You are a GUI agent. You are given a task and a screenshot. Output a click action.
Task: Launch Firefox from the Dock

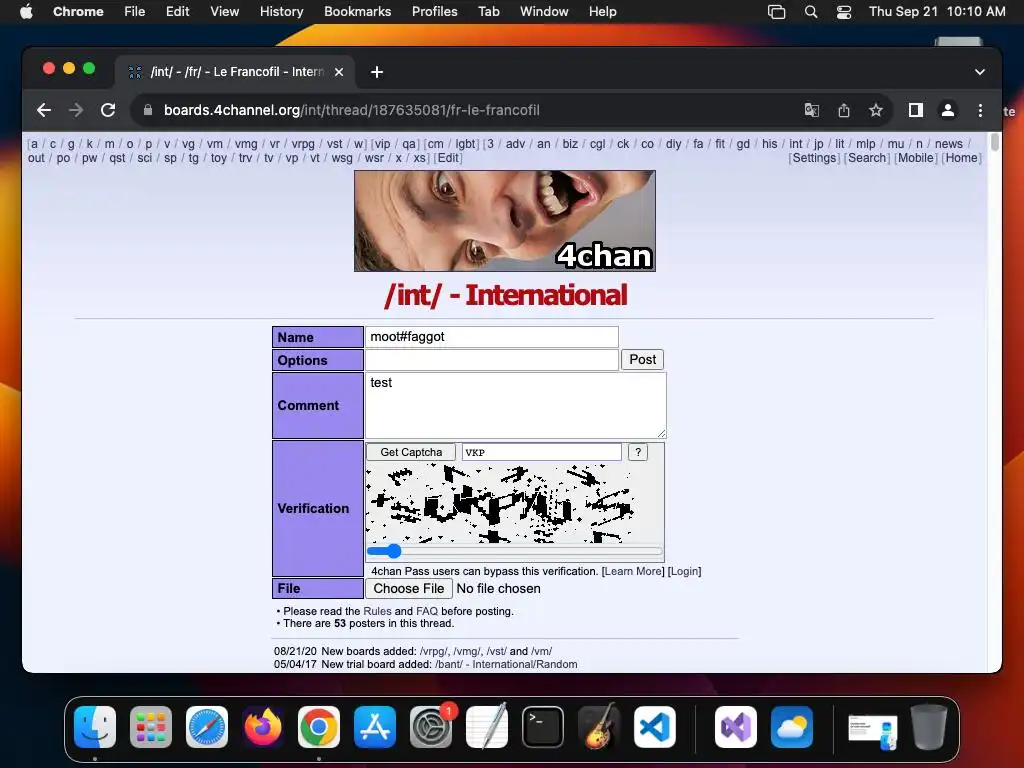(263, 727)
